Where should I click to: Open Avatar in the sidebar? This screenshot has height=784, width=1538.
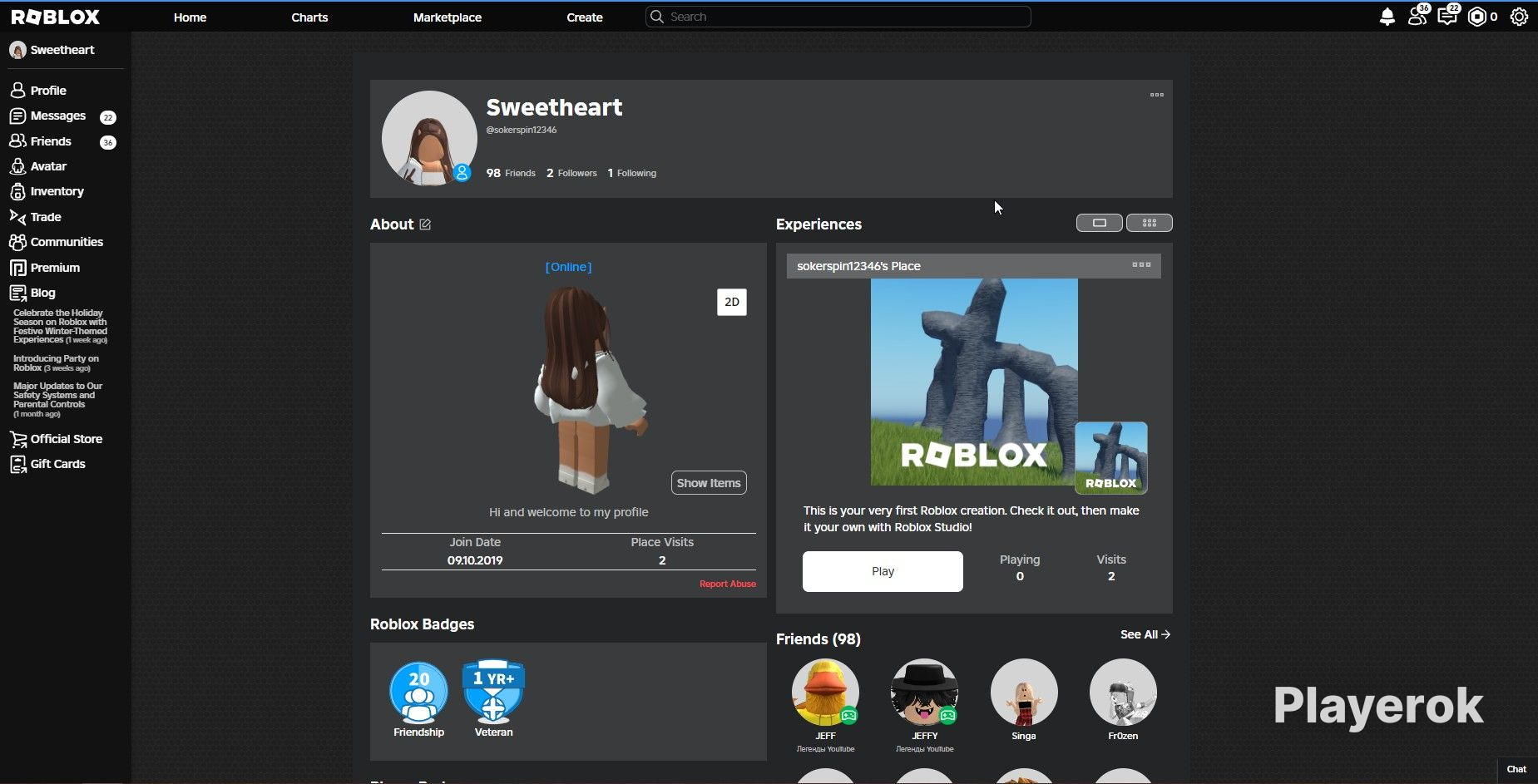coord(48,166)
